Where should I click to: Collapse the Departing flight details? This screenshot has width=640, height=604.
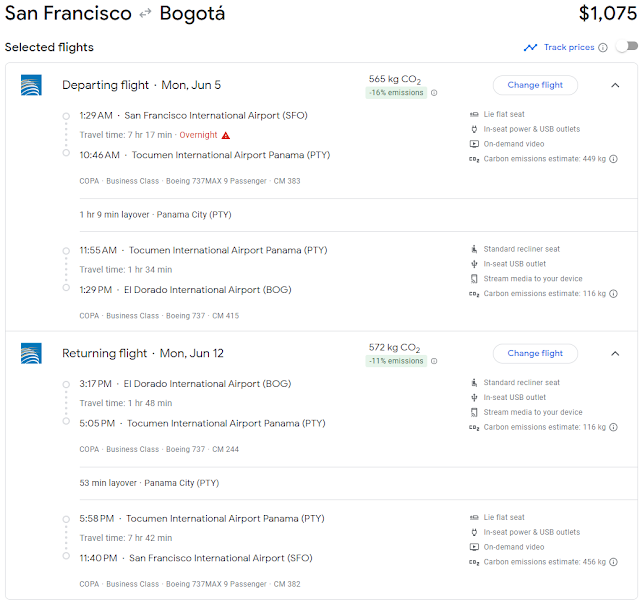[615, 86]
